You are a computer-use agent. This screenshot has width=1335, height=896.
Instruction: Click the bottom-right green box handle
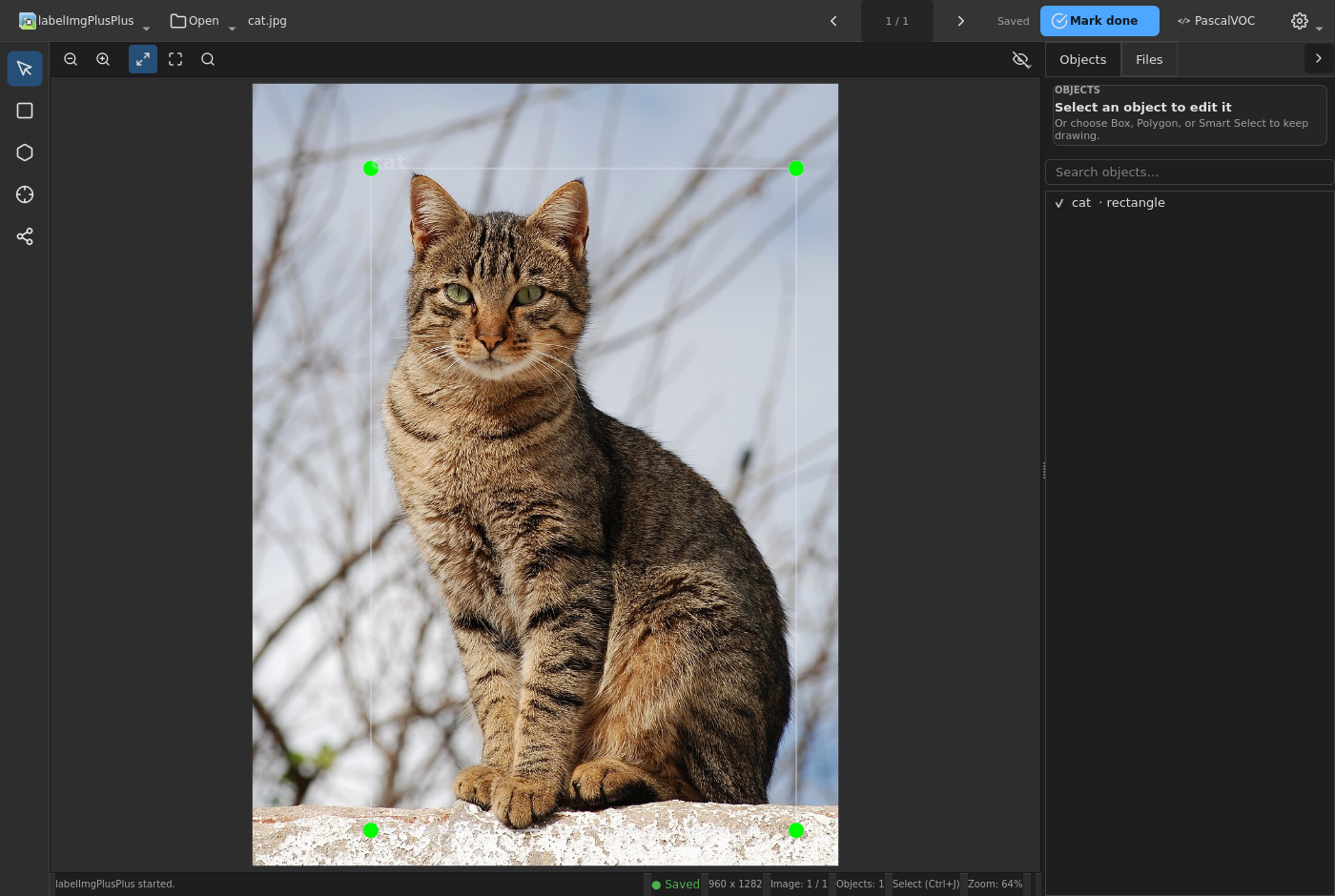tap(796, 831)
